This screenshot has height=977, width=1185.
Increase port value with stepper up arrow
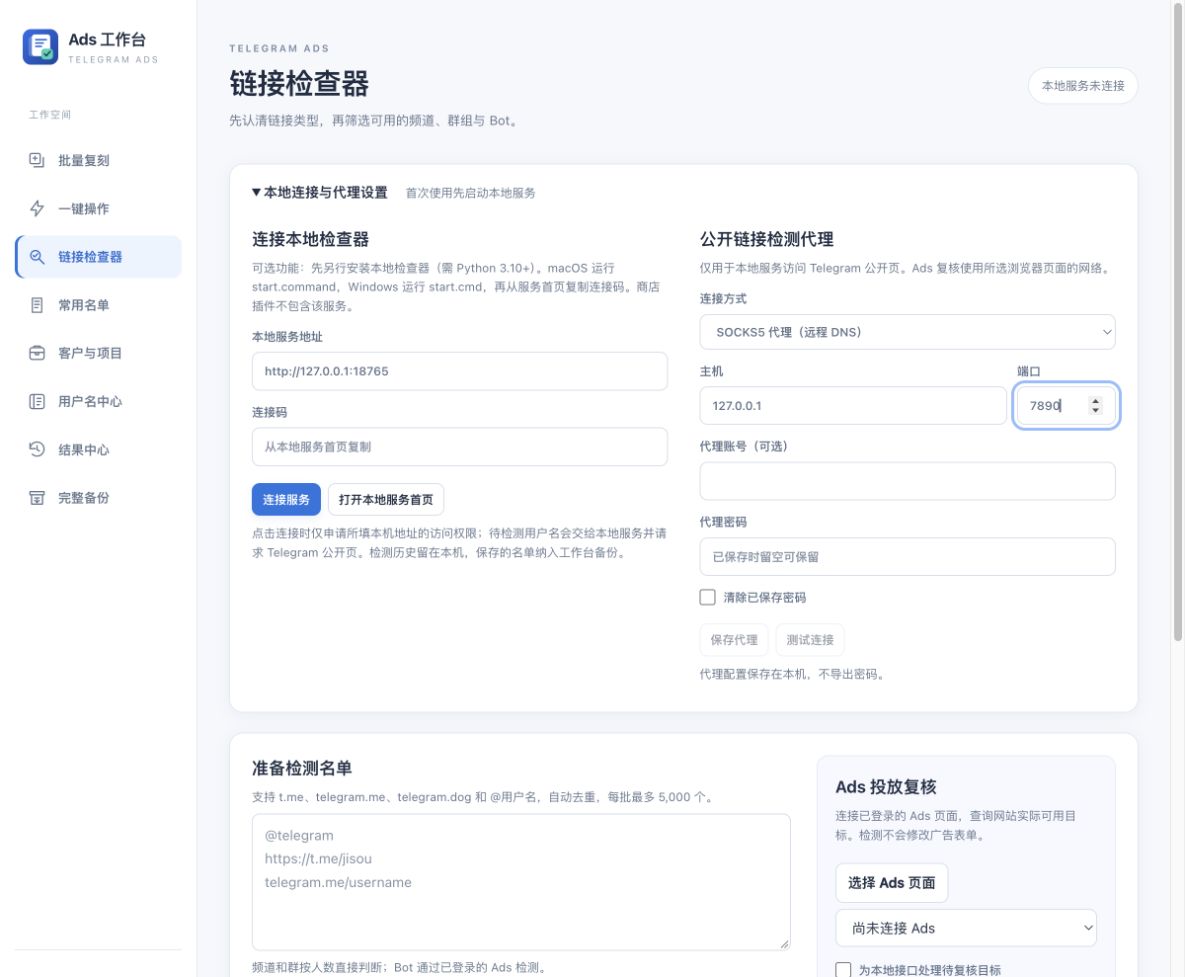[1095, 400]
